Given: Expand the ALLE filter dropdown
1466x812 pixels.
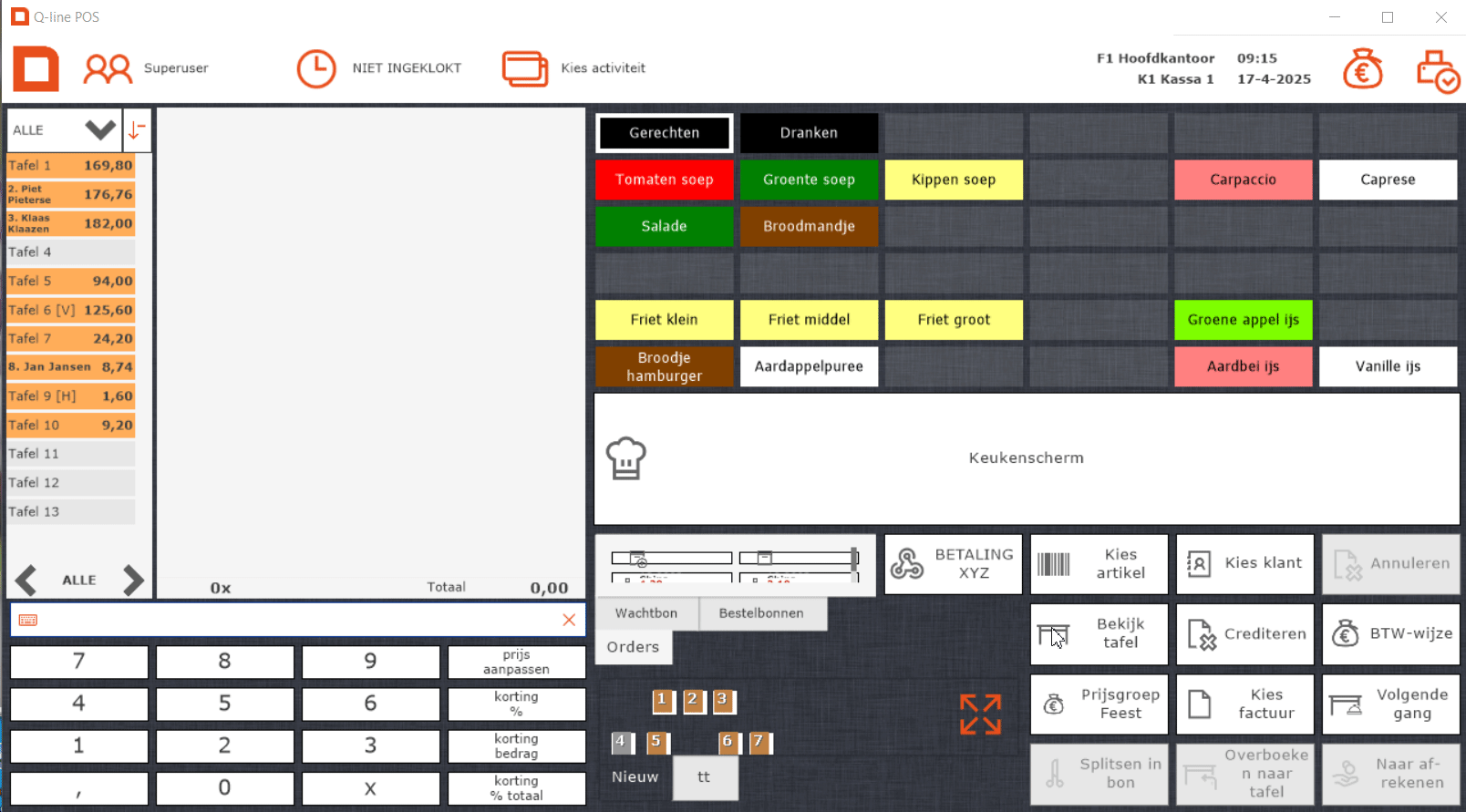Looking at the screenshot, I should point(100,129).
